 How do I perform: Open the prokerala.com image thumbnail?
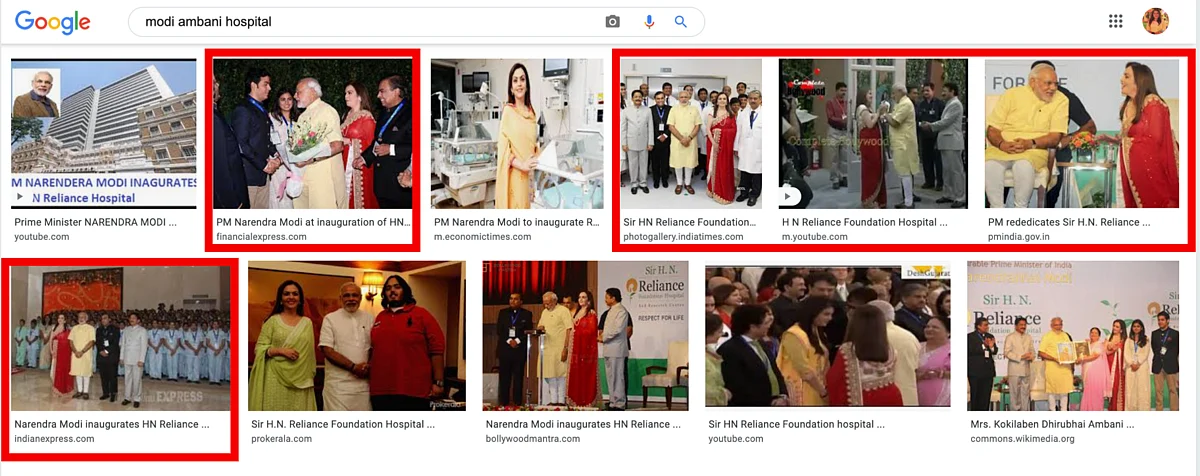point(357,336)
